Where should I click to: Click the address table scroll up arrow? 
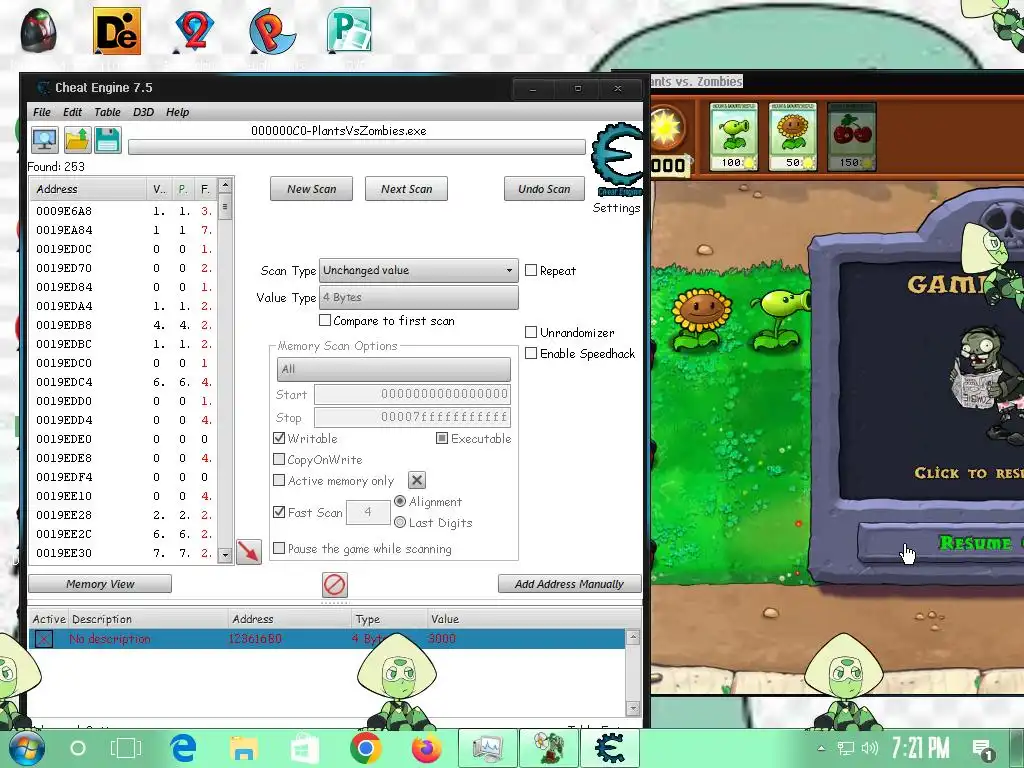coord(632,637)
